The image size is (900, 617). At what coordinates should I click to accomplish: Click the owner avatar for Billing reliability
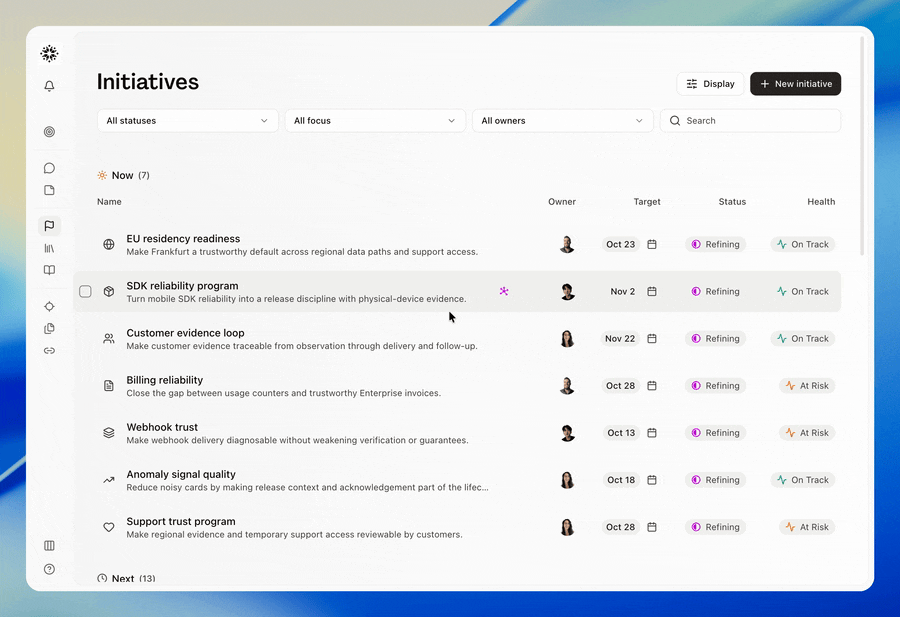(567, 386)
